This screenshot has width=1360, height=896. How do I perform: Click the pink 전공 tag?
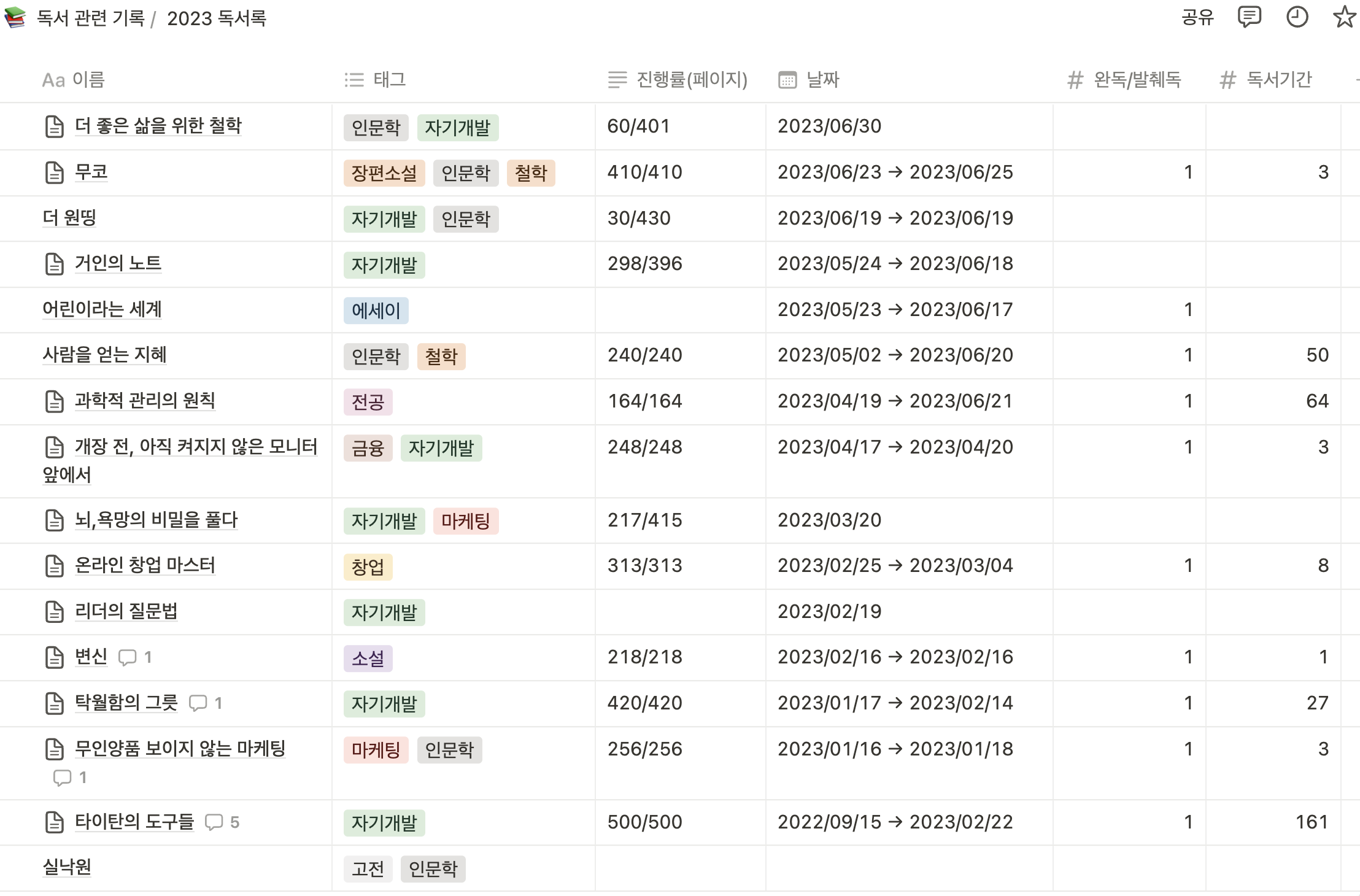(x=368, y=402)
